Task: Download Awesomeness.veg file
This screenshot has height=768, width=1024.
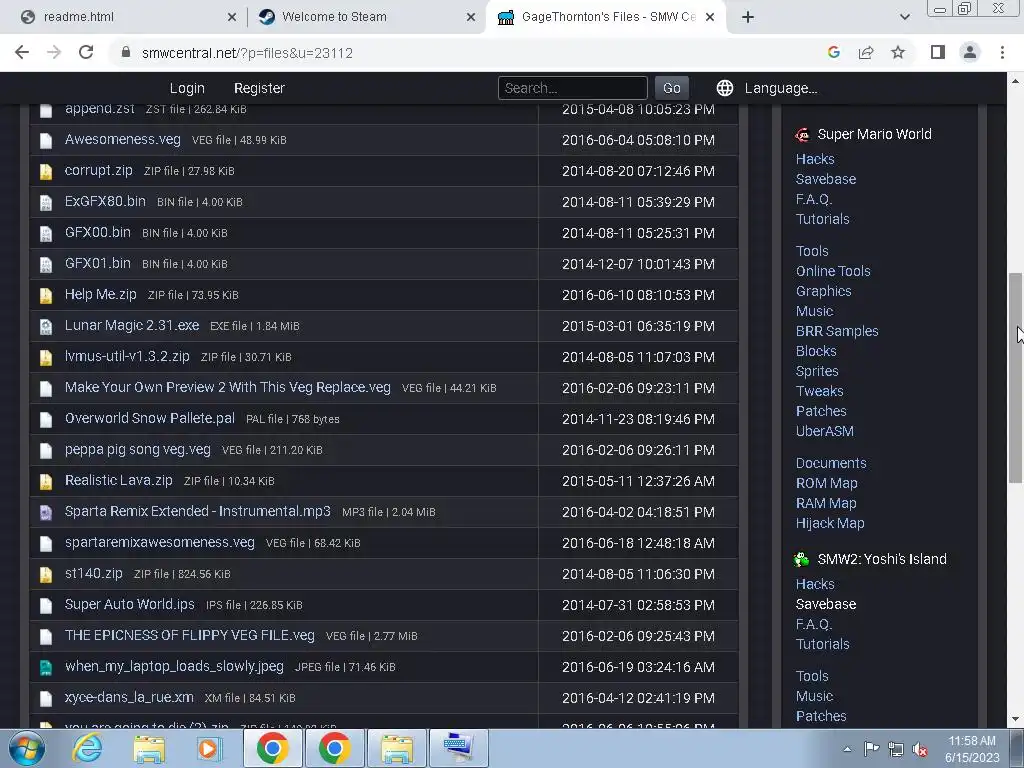Action: [x=123, y=139]
